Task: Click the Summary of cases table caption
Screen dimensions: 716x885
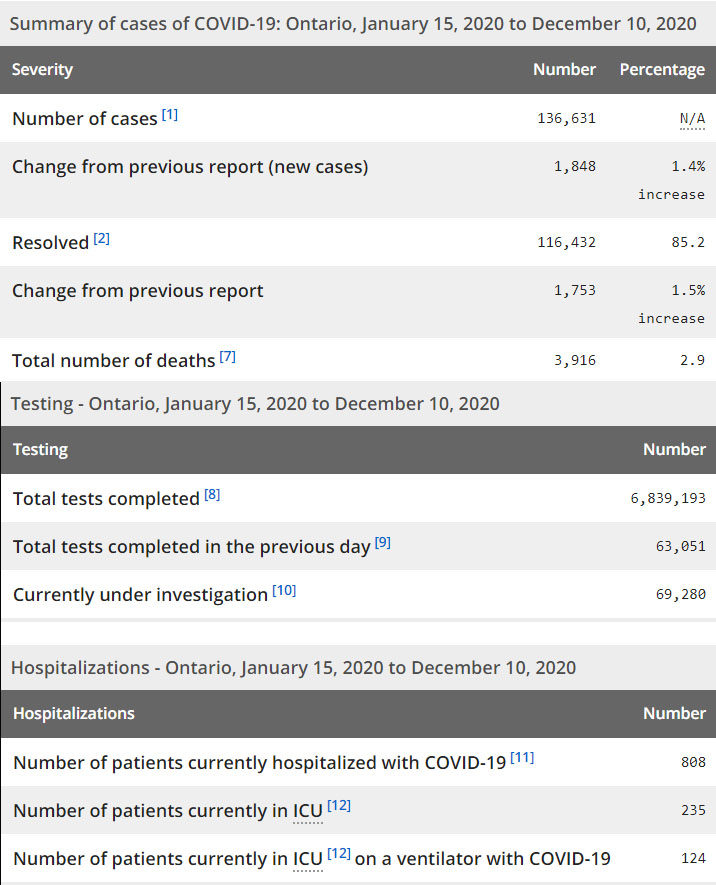Action: pos(353,24)
